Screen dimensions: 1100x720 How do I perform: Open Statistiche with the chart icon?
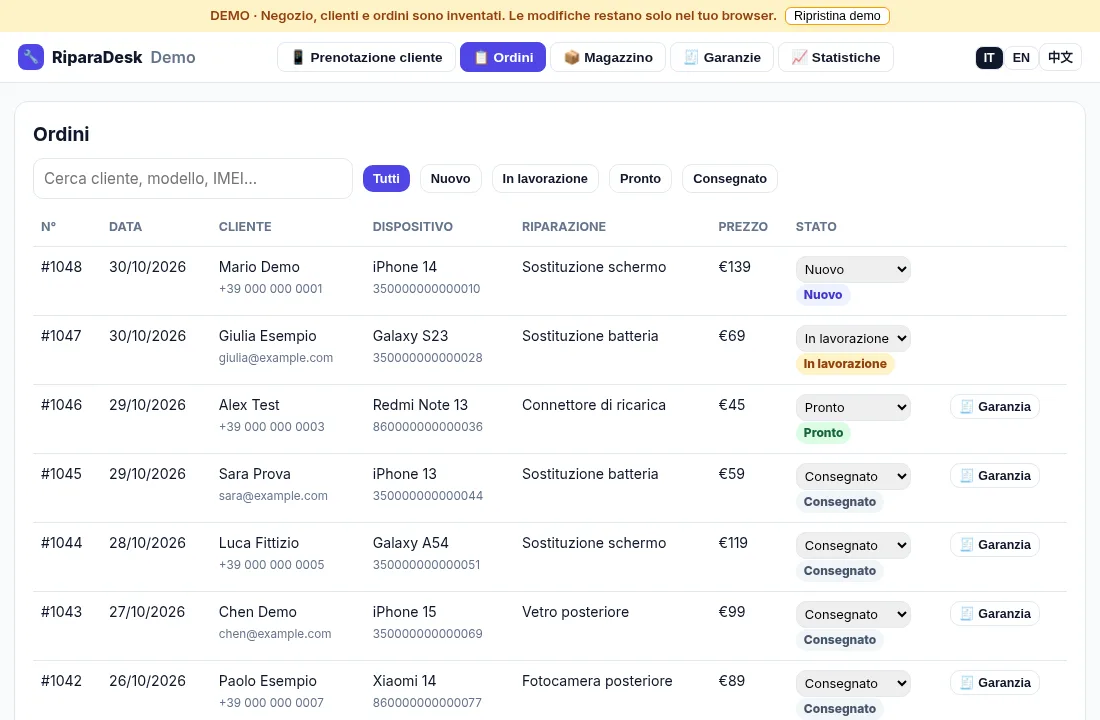(836, 58)
